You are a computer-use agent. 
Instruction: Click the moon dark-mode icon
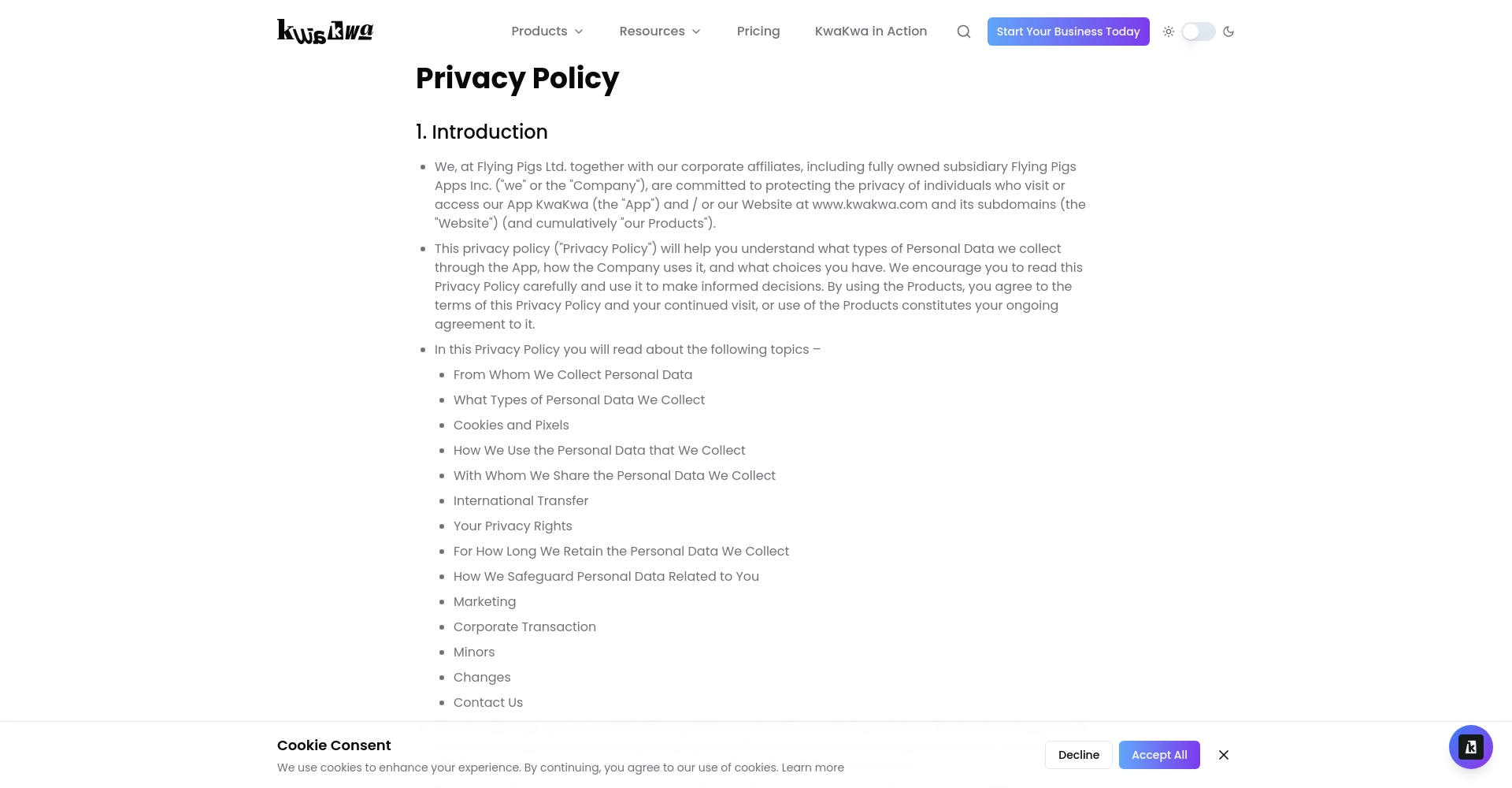click(1228, 32)
